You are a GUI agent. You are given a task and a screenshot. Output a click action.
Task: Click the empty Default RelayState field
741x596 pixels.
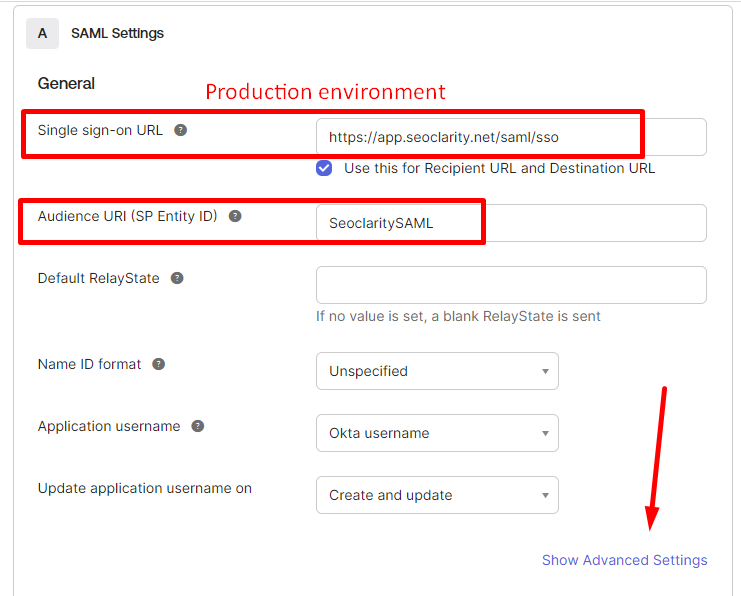click(x=510, y=285)
